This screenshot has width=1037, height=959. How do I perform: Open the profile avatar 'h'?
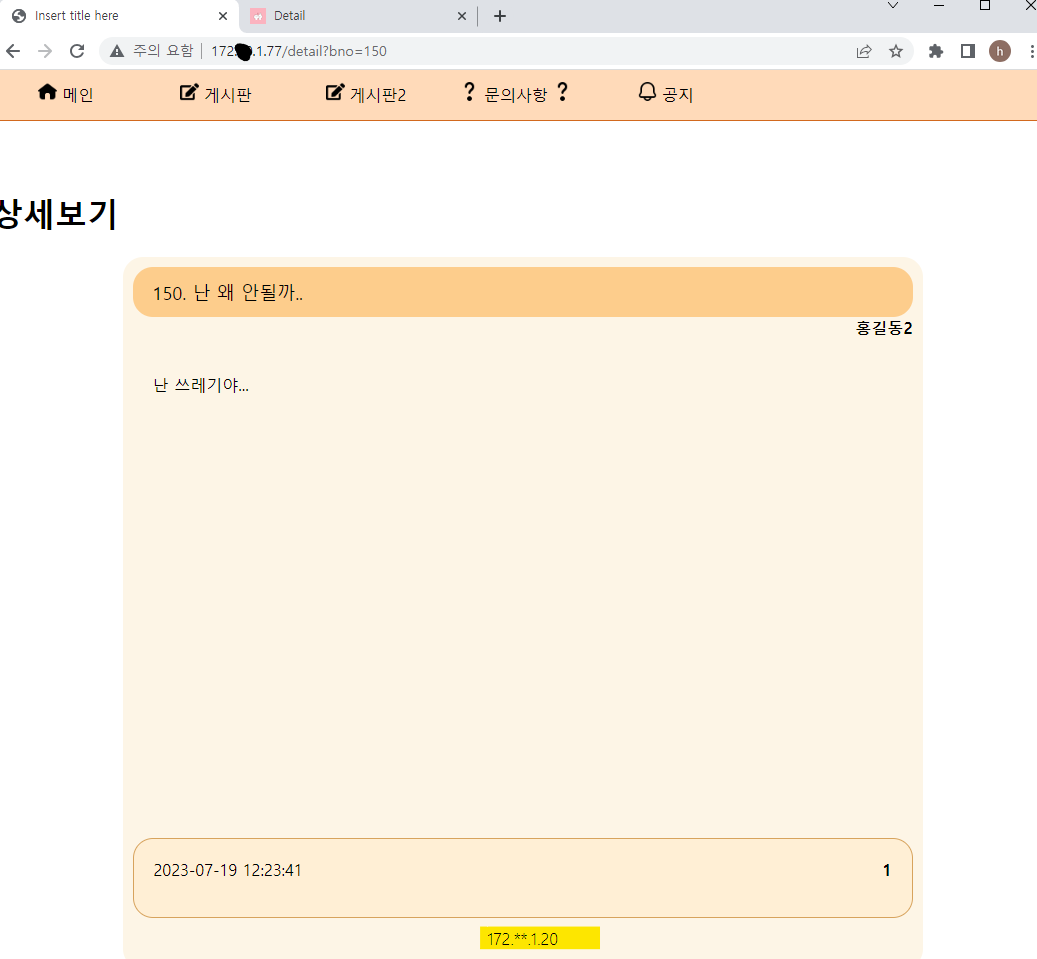coord(999,51)
